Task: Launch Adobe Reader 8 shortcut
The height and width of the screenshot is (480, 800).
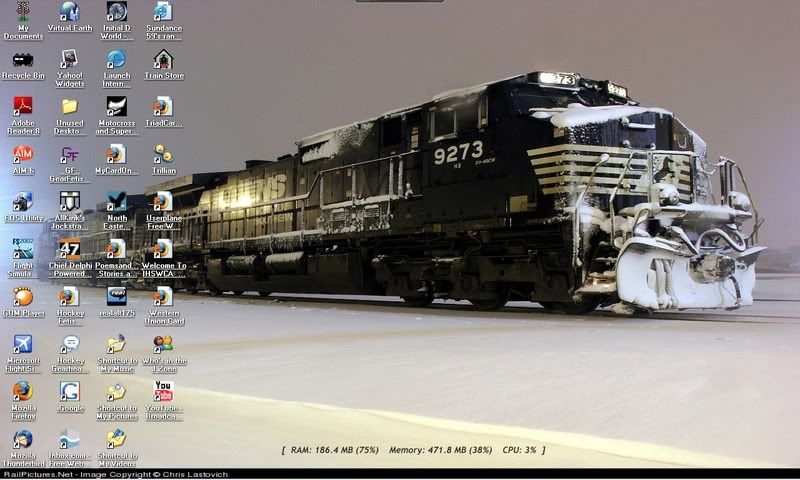Action: 23,107
